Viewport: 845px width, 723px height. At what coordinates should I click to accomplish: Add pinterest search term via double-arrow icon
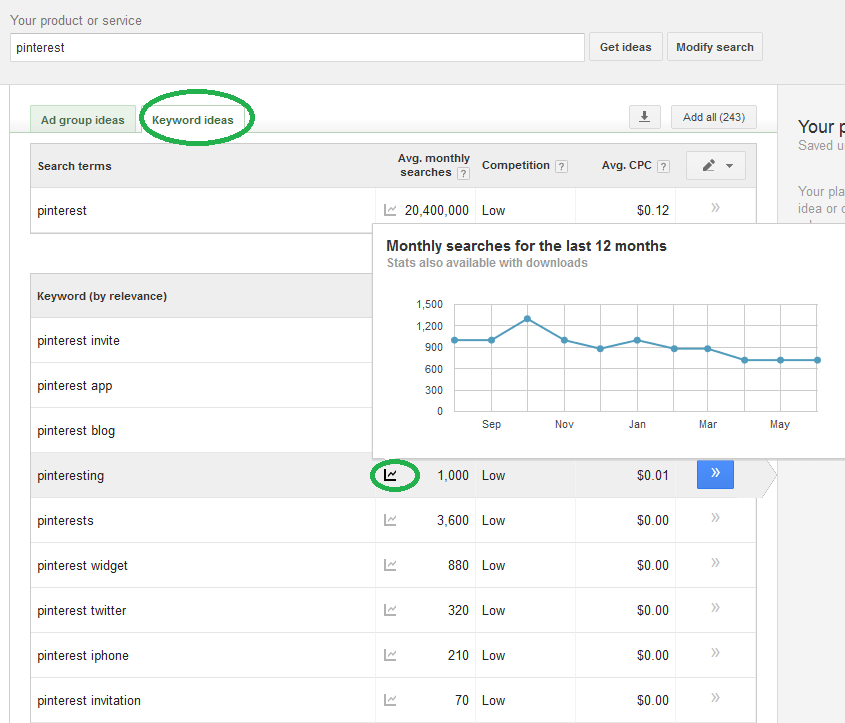(x=715, y=207)
